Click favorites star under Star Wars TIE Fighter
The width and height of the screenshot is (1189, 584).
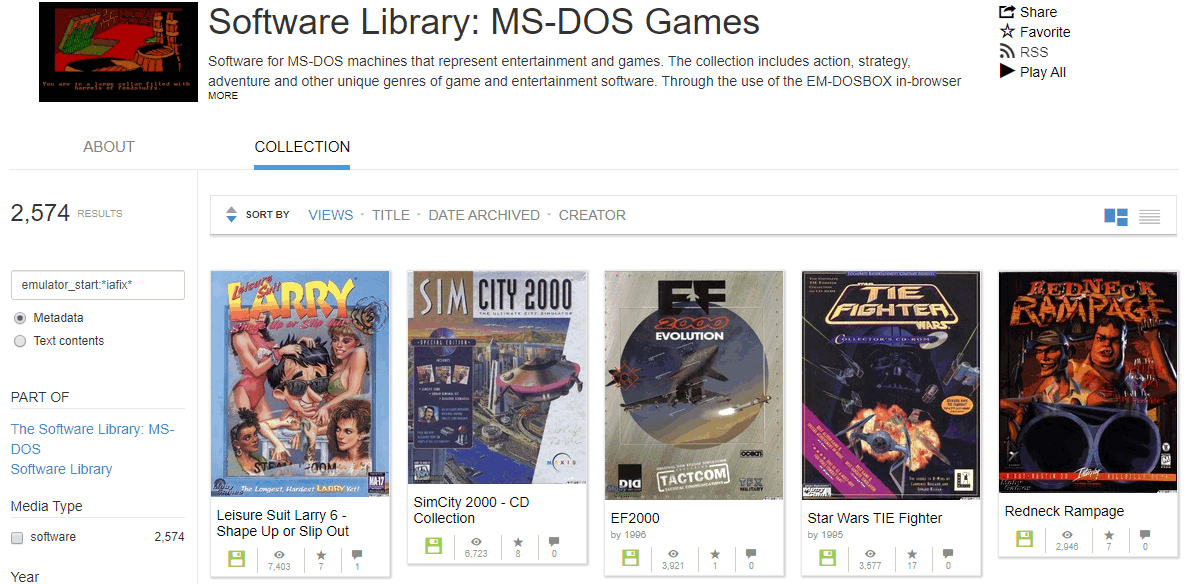(912, 553)
